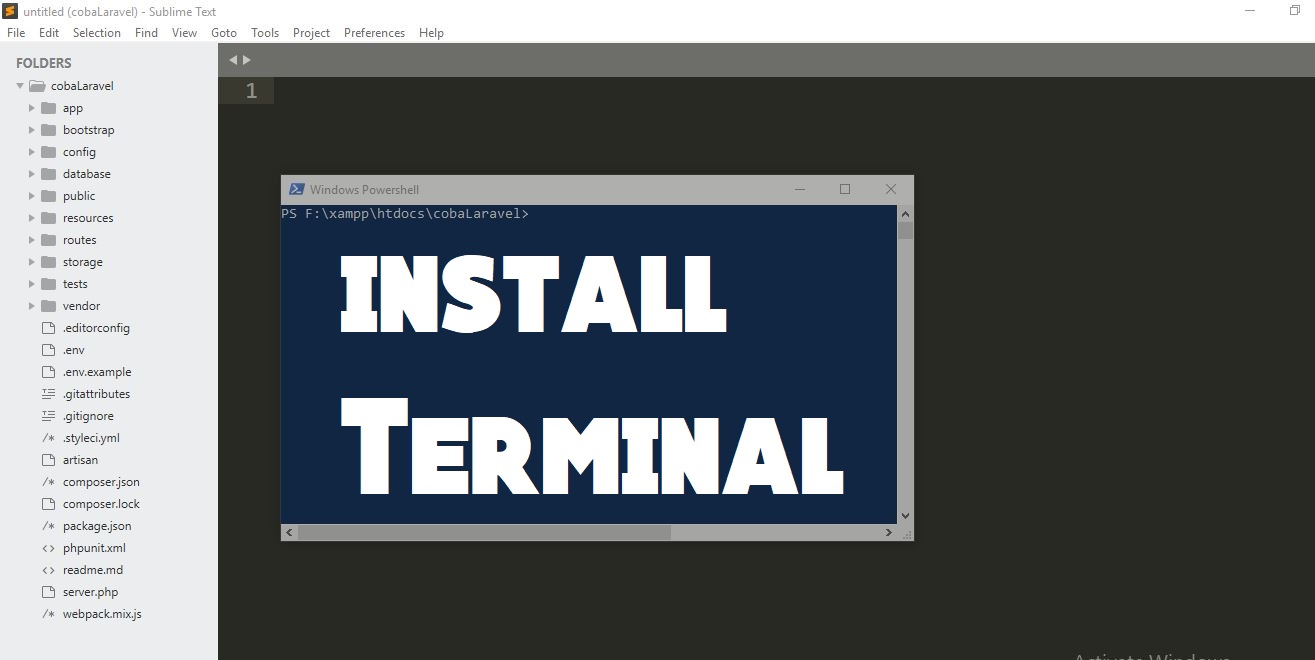Open the Goto menu for navigation
1315x660 pixels.
point(223,32)
